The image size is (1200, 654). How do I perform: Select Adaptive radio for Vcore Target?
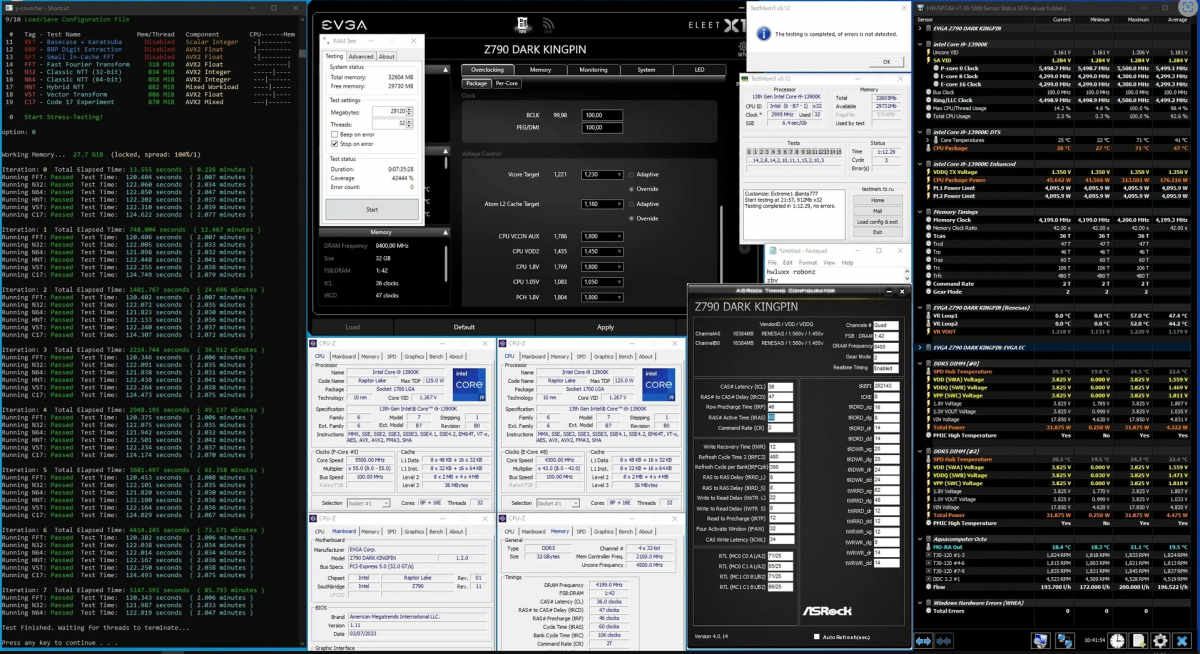point(632,174)
